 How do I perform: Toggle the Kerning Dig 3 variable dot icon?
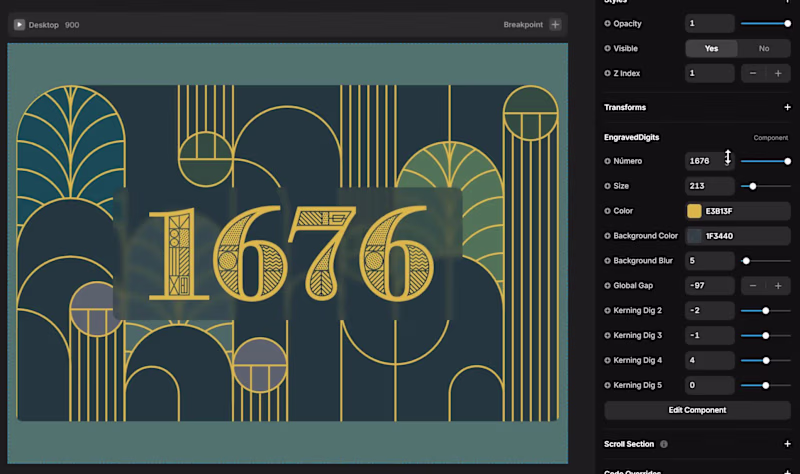(607, 336)
